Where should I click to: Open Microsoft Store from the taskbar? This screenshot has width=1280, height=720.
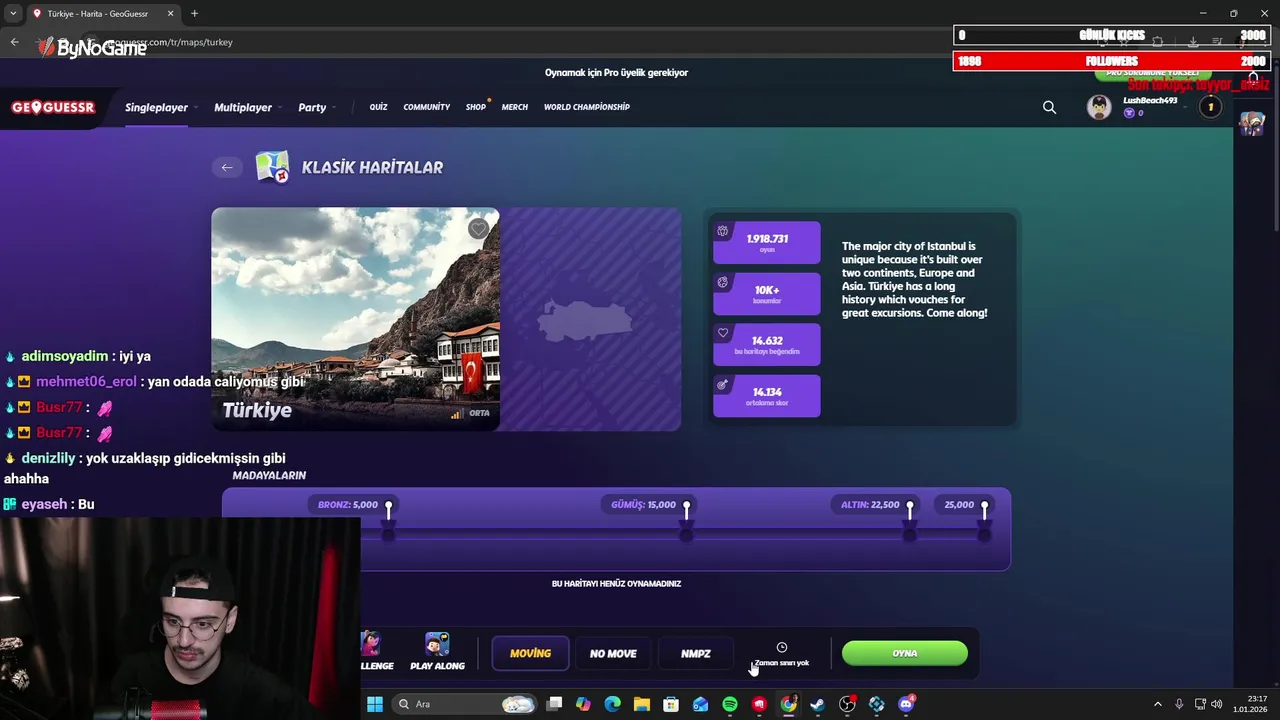(x=671, y=704)
